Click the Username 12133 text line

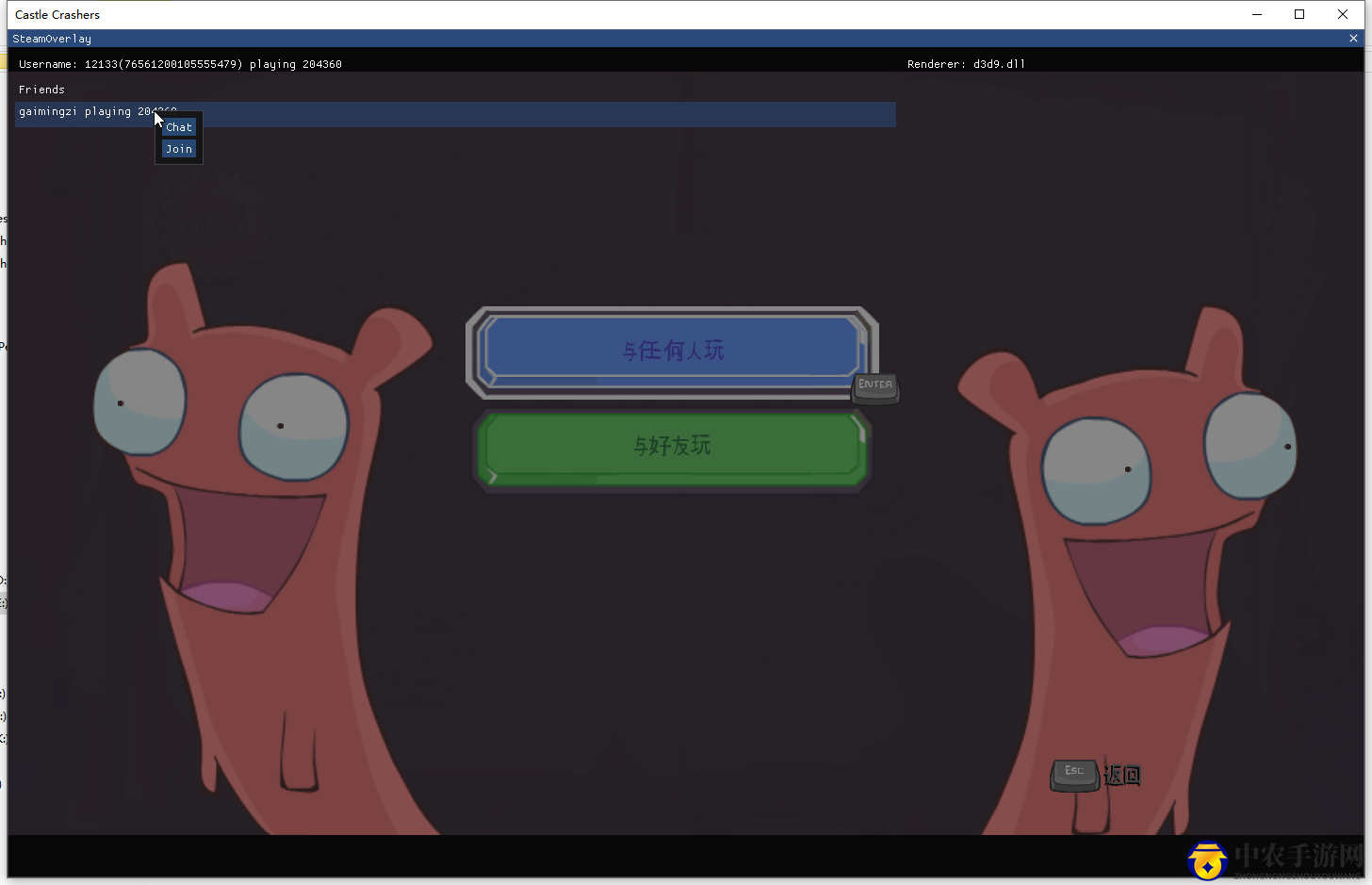point(180,64)
